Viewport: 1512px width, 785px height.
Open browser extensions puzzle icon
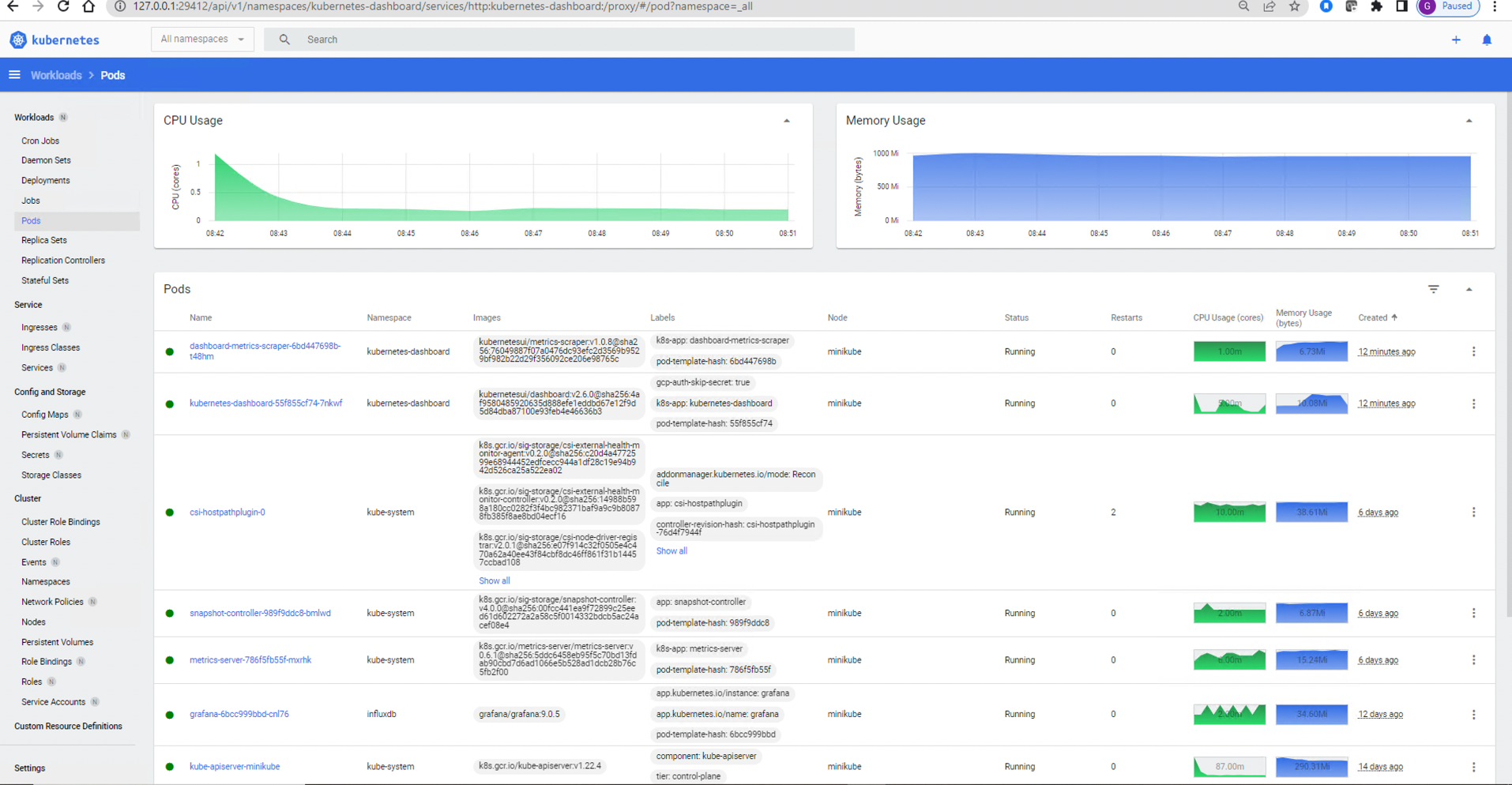click(1377, 6)
